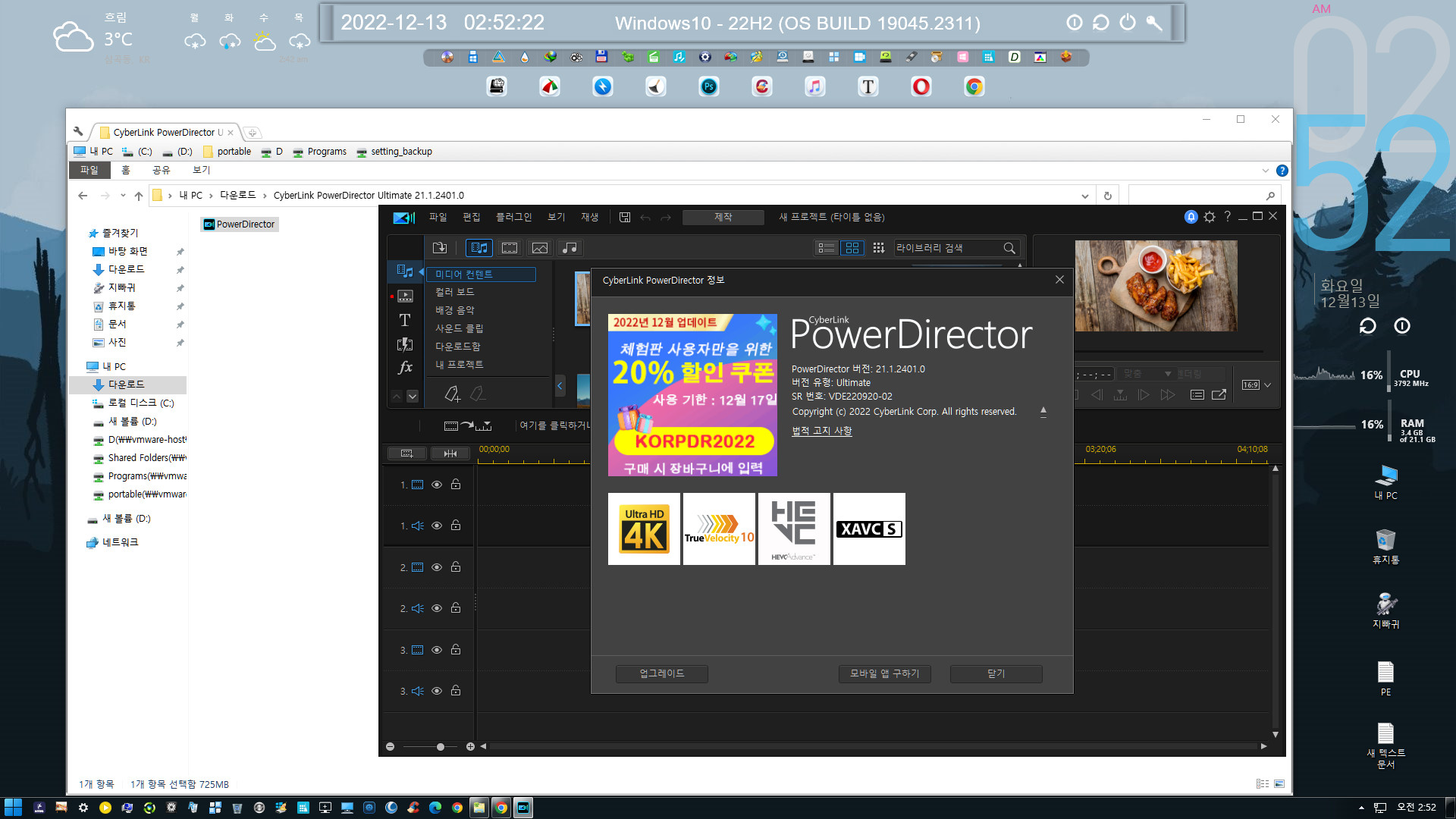Click the 제작 produce button
This screenshot has width=1456, height=819.
pos(723,217)
